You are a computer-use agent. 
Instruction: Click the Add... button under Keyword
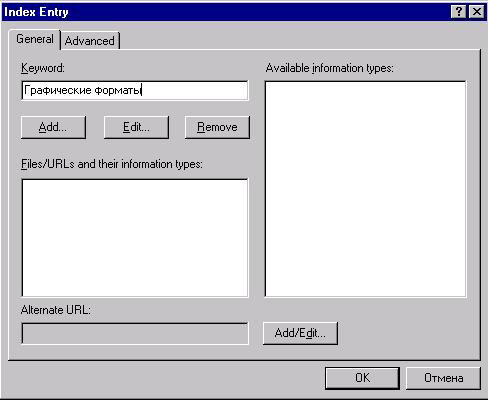pos(53,127)
